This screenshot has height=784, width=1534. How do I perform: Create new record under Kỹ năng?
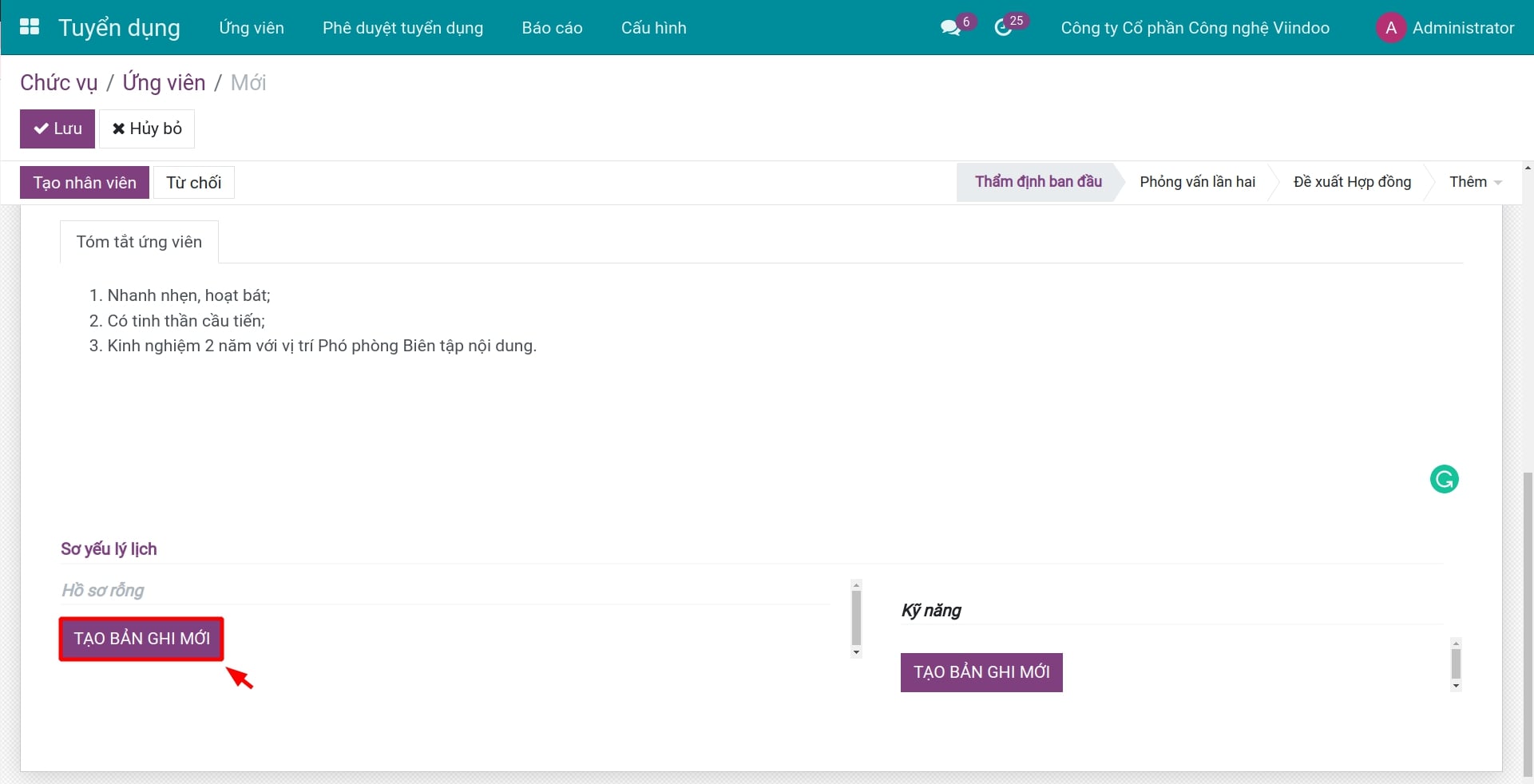[981, 672]
